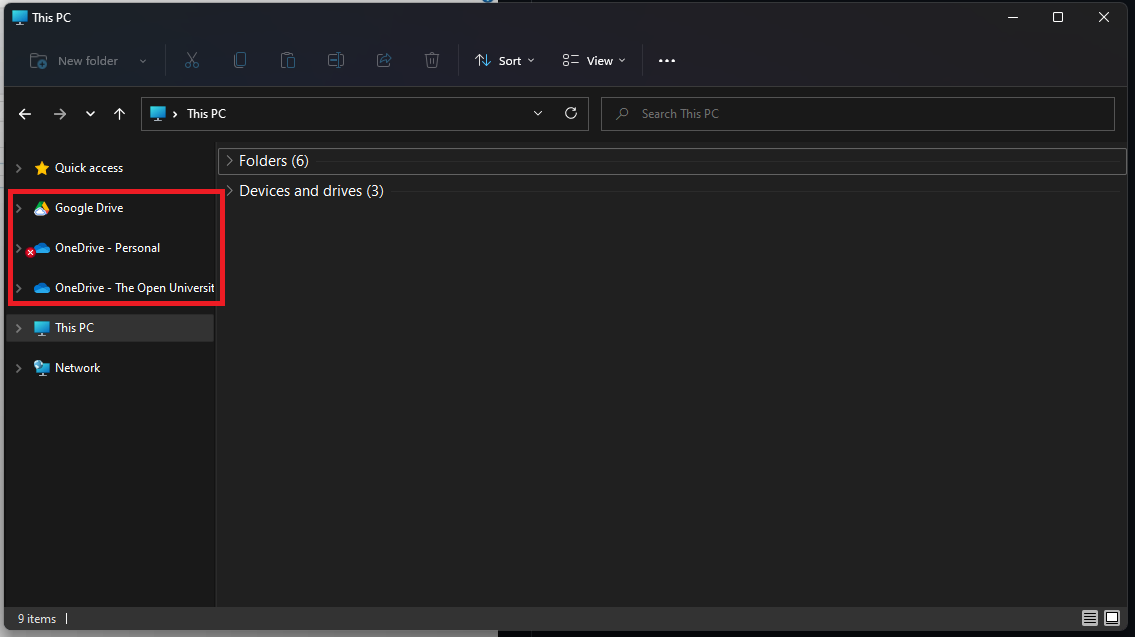Refresh the current view
The image size is (1135, 637).
click(571, 113)
